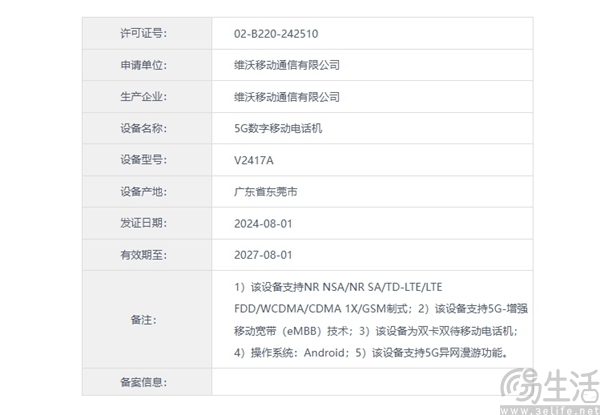
Task: Click the 发证日期 label
Action: [x=143, y=223]
